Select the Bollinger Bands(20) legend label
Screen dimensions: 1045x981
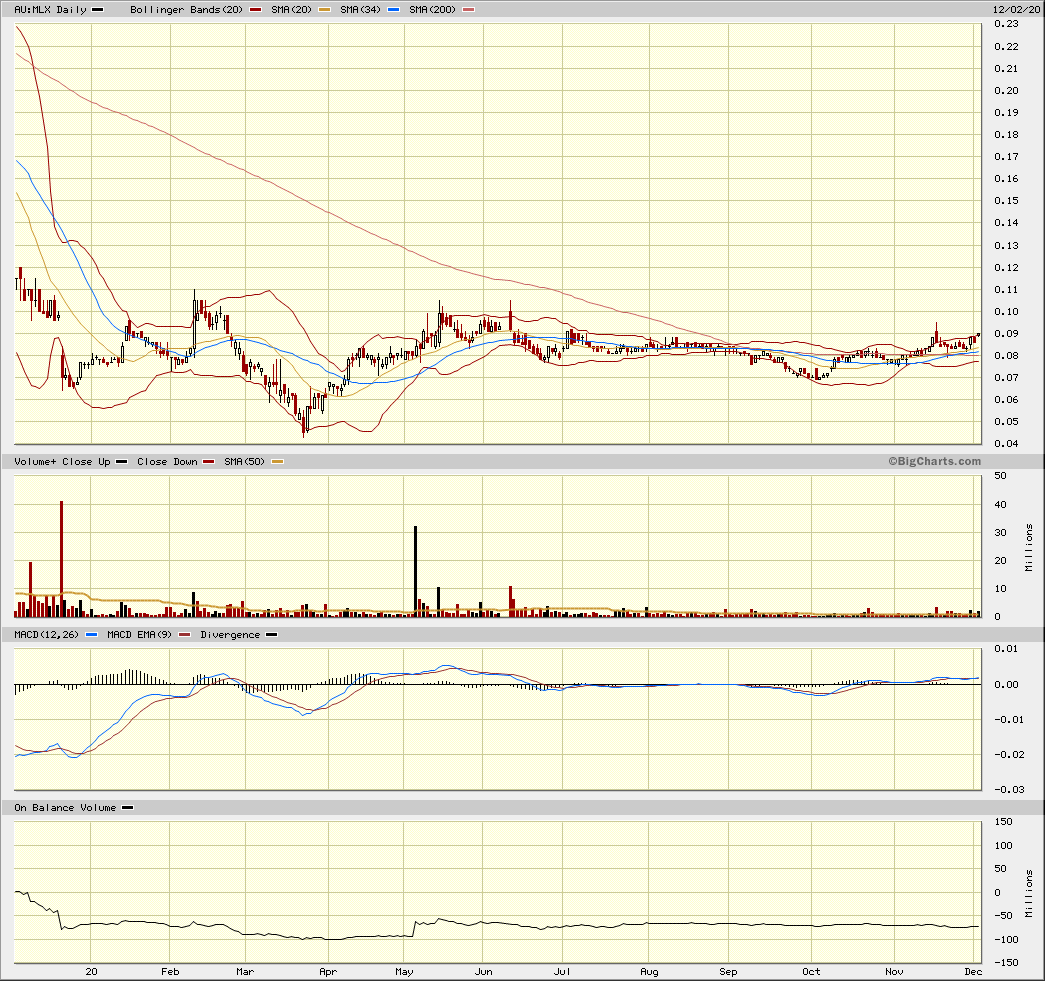(x=186, y=10)
